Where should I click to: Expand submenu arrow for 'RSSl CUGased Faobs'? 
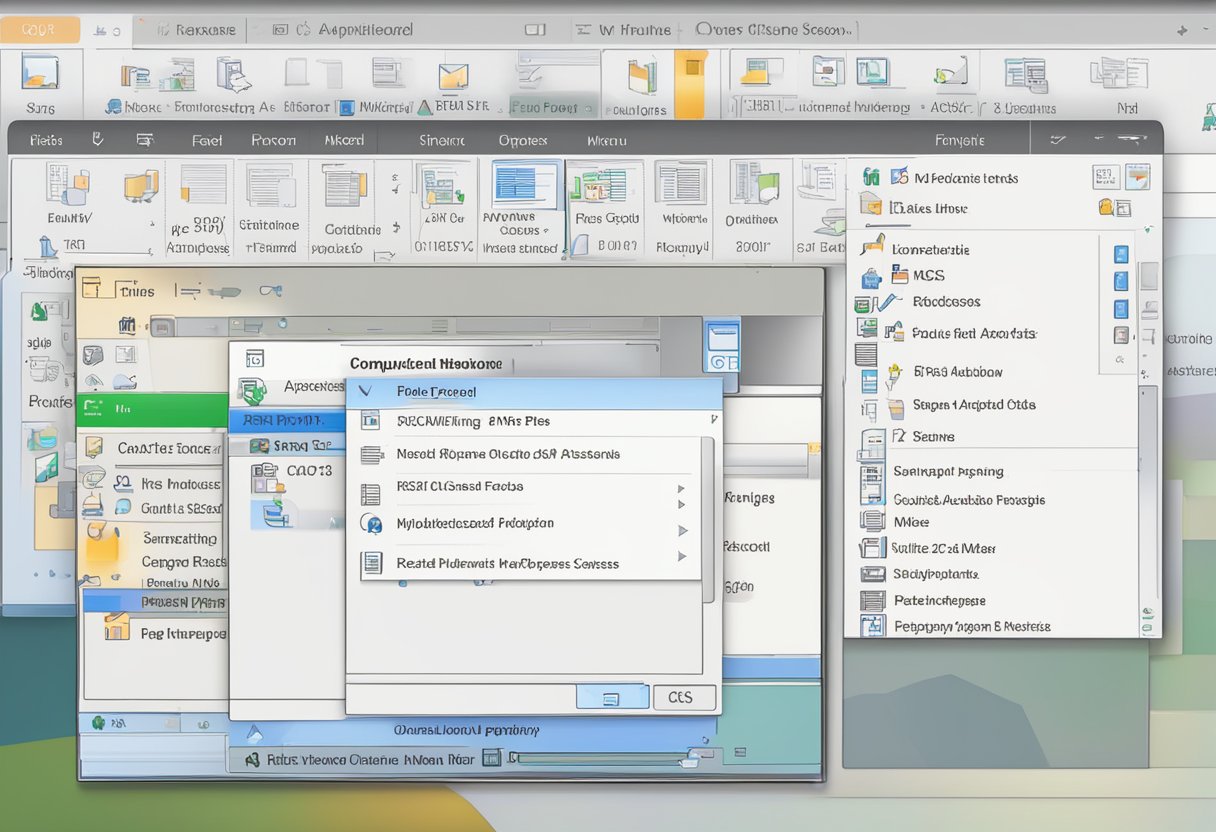pos(681,489)
